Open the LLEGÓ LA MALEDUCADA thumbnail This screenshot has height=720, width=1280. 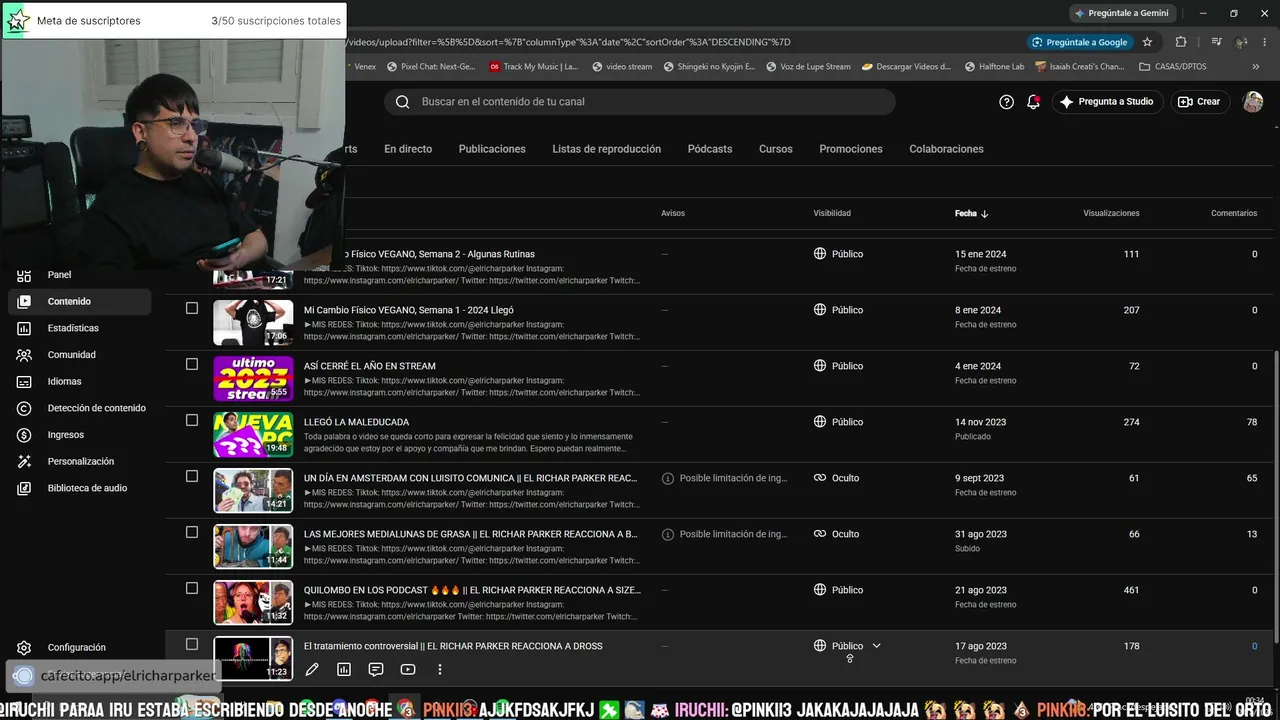click(x=253, y=435)
